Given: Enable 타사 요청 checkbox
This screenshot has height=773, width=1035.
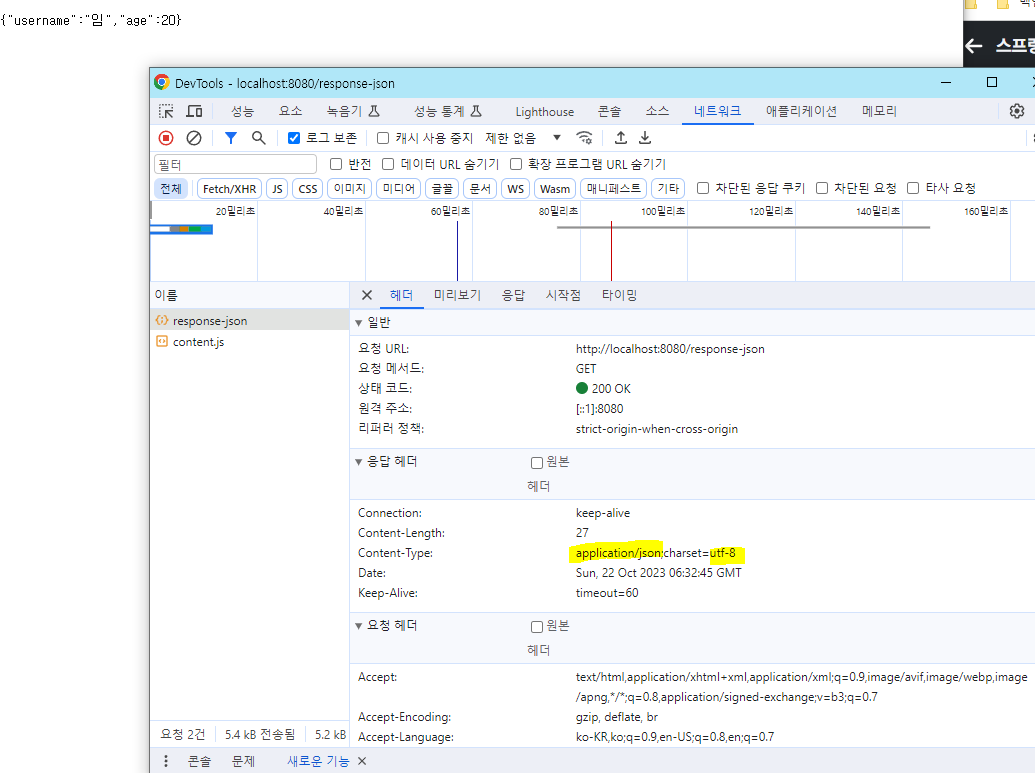Looking at the screenshot, I should coord(913,188).
